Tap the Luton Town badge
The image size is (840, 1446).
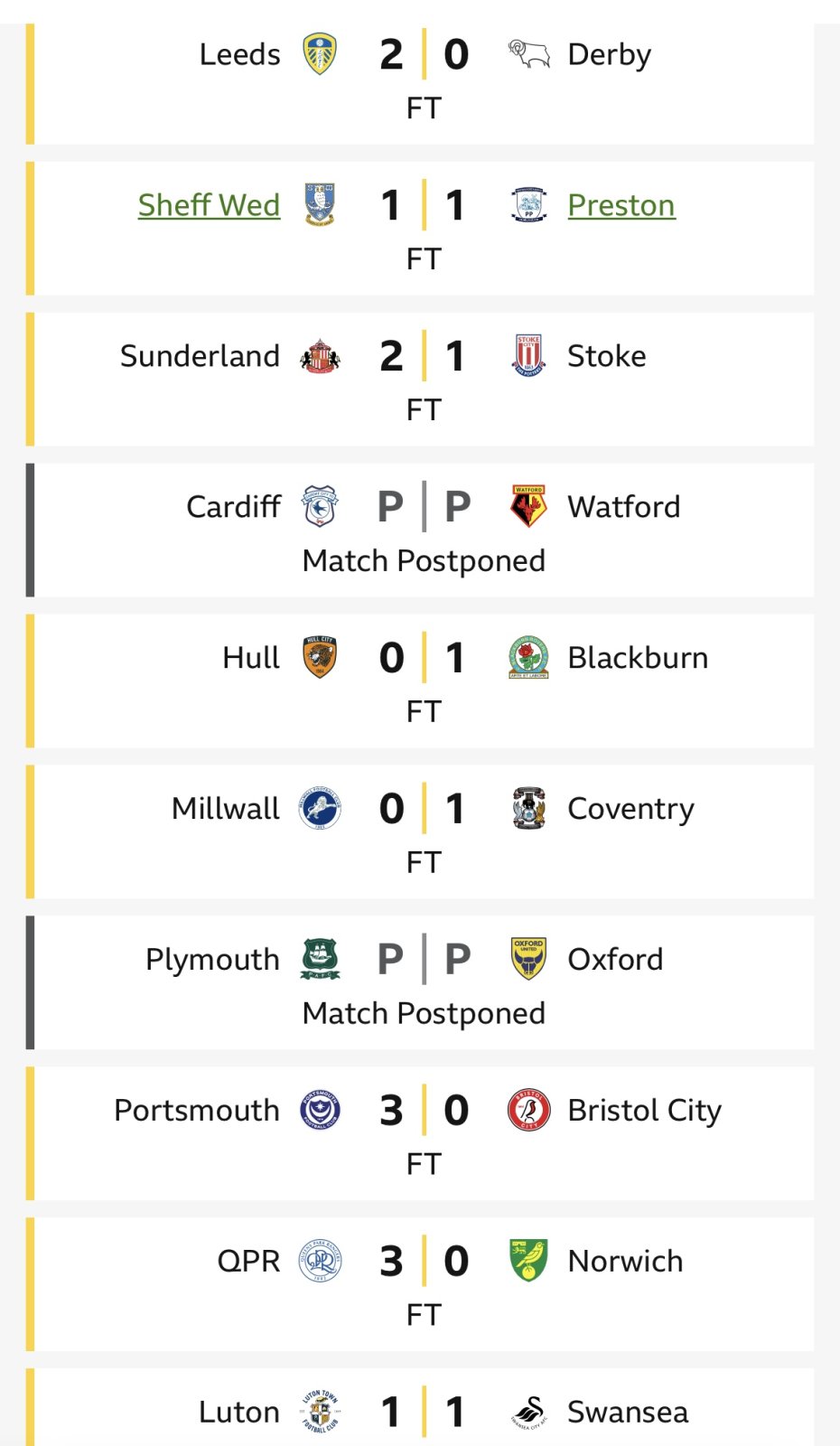(320, 1412)
